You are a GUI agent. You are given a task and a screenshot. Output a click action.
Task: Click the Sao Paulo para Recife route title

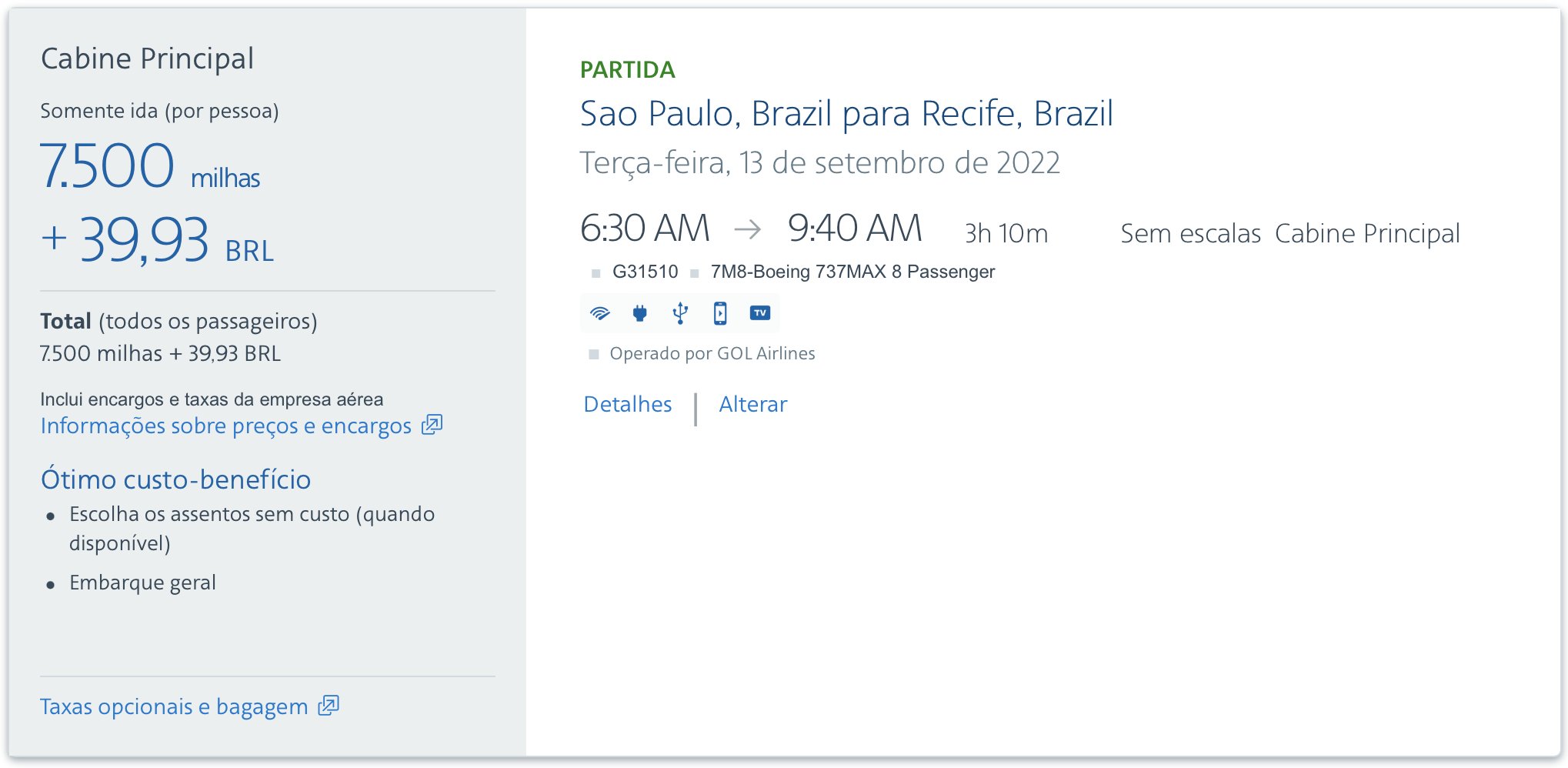846,114
